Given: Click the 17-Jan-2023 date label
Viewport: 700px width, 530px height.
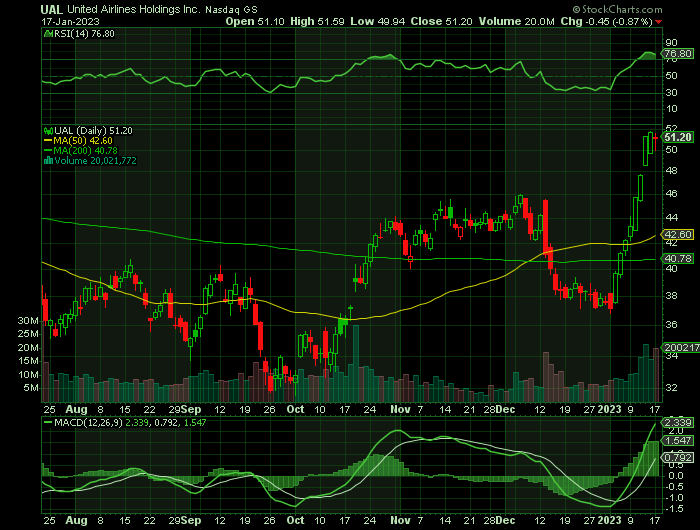Looking at the screenshot, I should (x=71, y=21).
